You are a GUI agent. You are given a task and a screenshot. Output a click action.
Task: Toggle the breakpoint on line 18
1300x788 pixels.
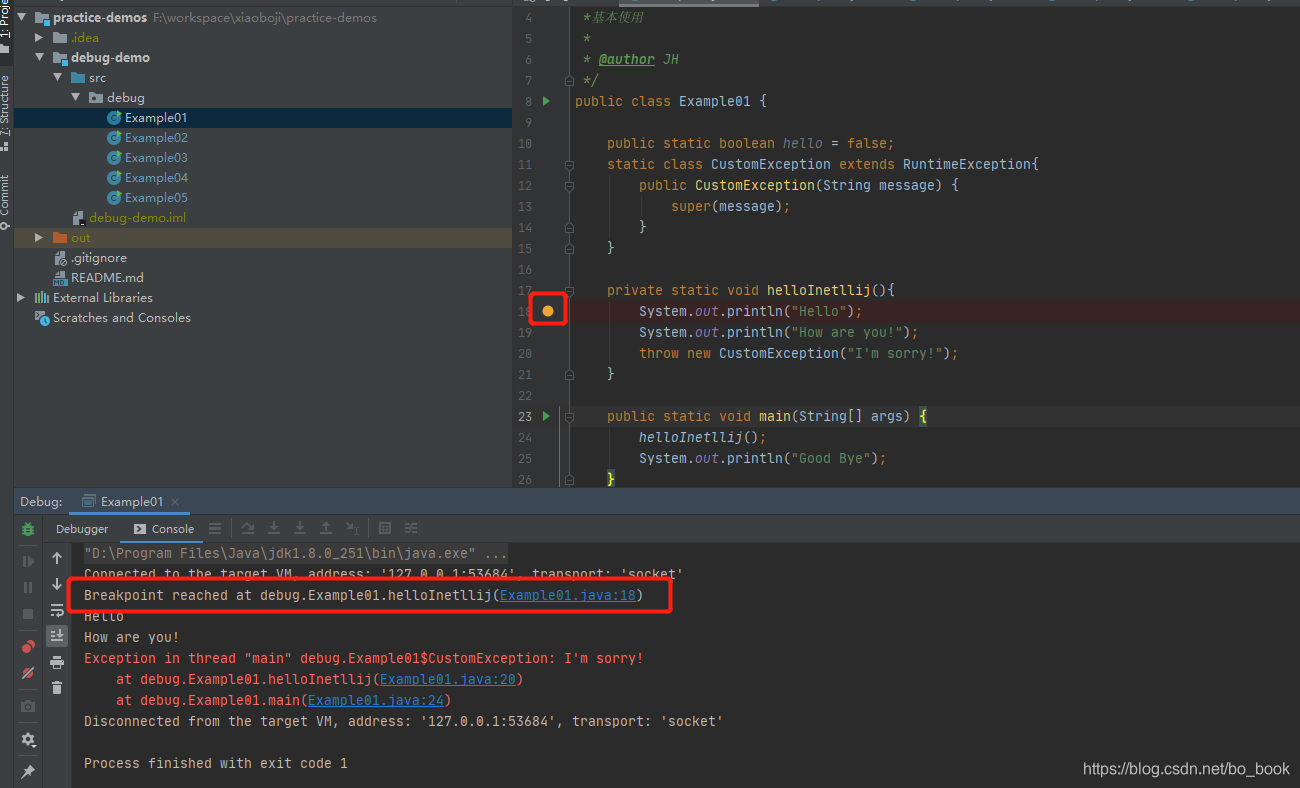tap(548, 311)
